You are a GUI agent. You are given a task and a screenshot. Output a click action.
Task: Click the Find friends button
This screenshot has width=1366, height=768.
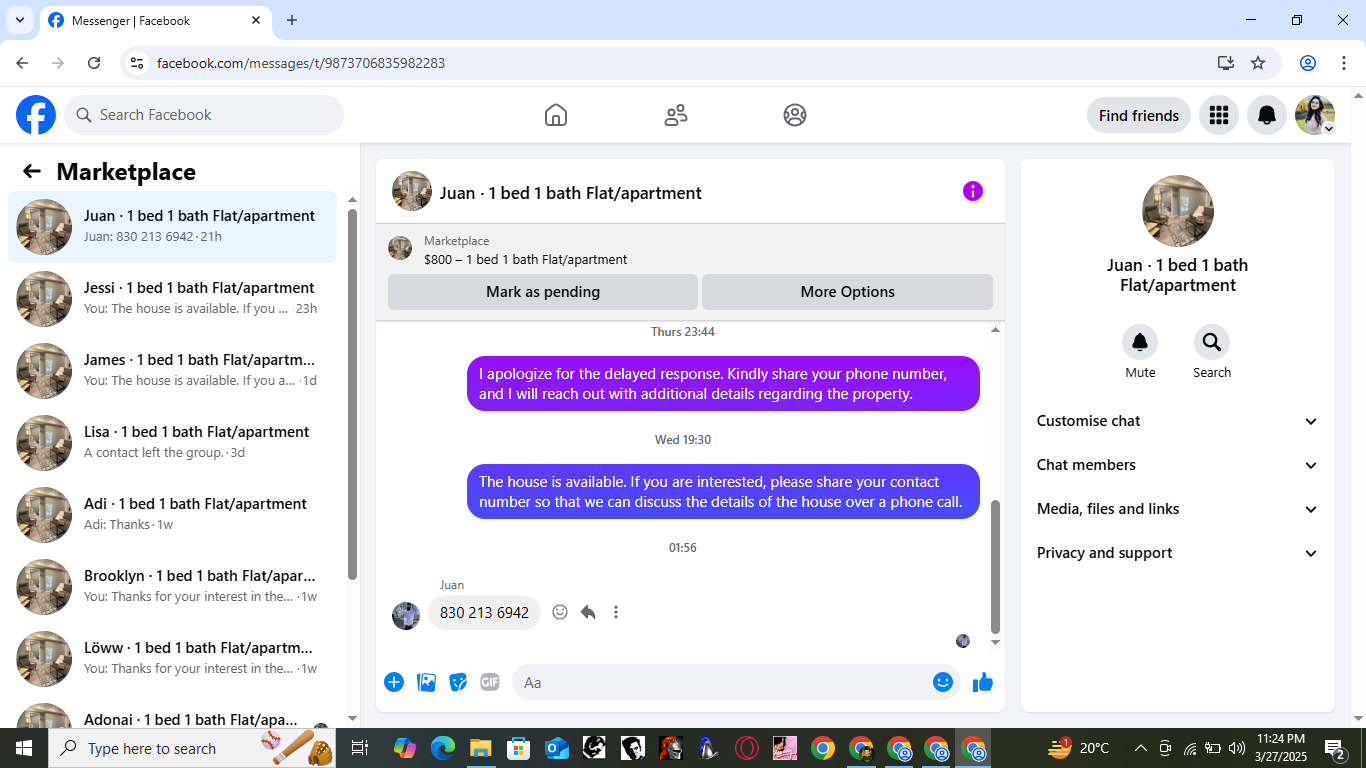tap(1139, 115)
